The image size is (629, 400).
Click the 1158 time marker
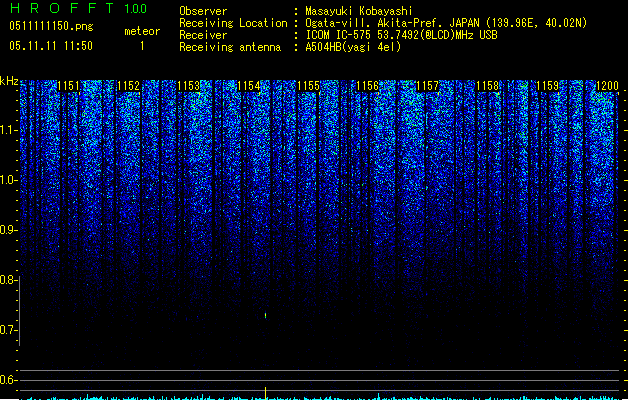pos(487,86)
